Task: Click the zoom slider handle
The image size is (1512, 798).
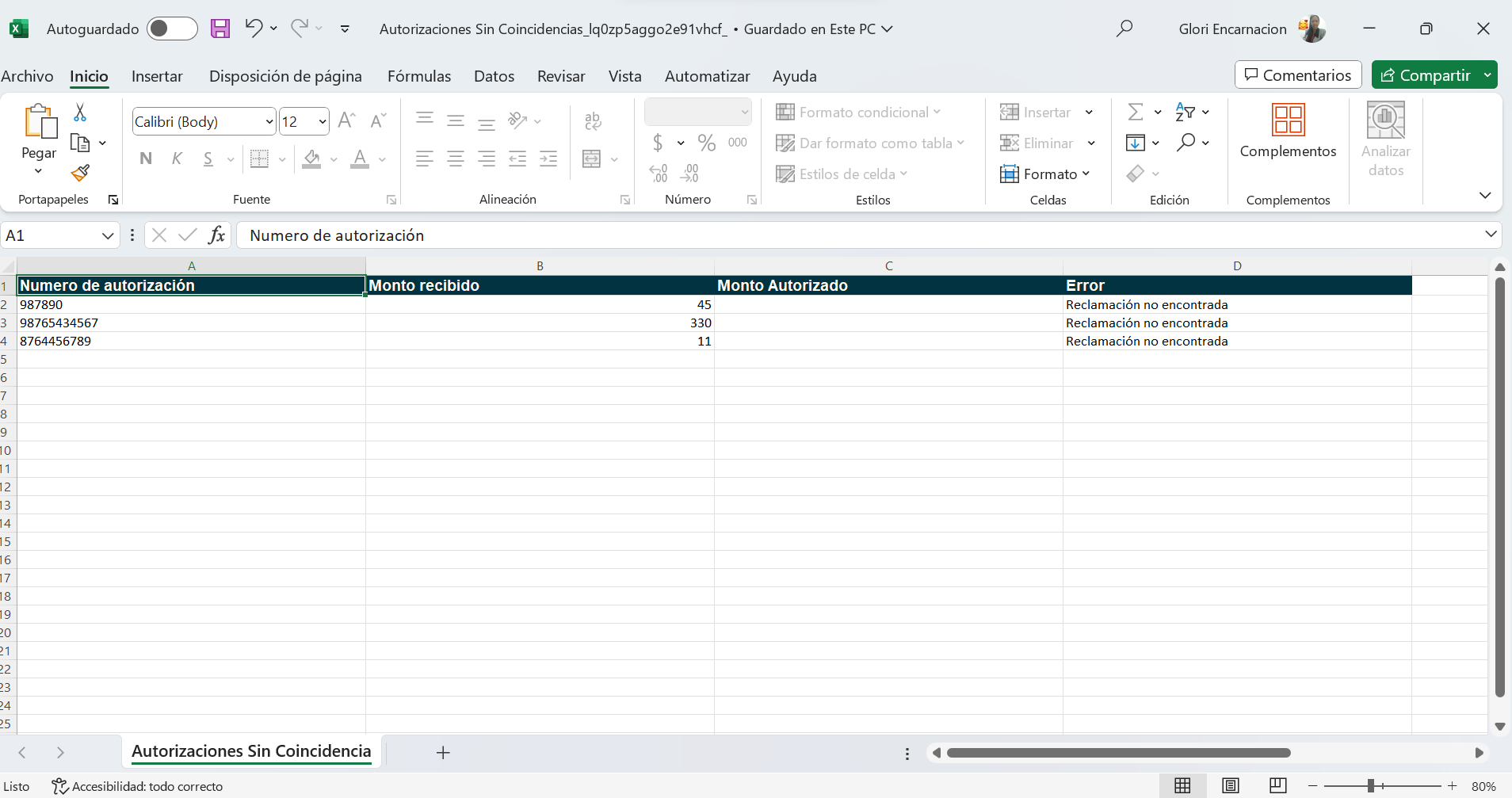Action: point(1371,786)
